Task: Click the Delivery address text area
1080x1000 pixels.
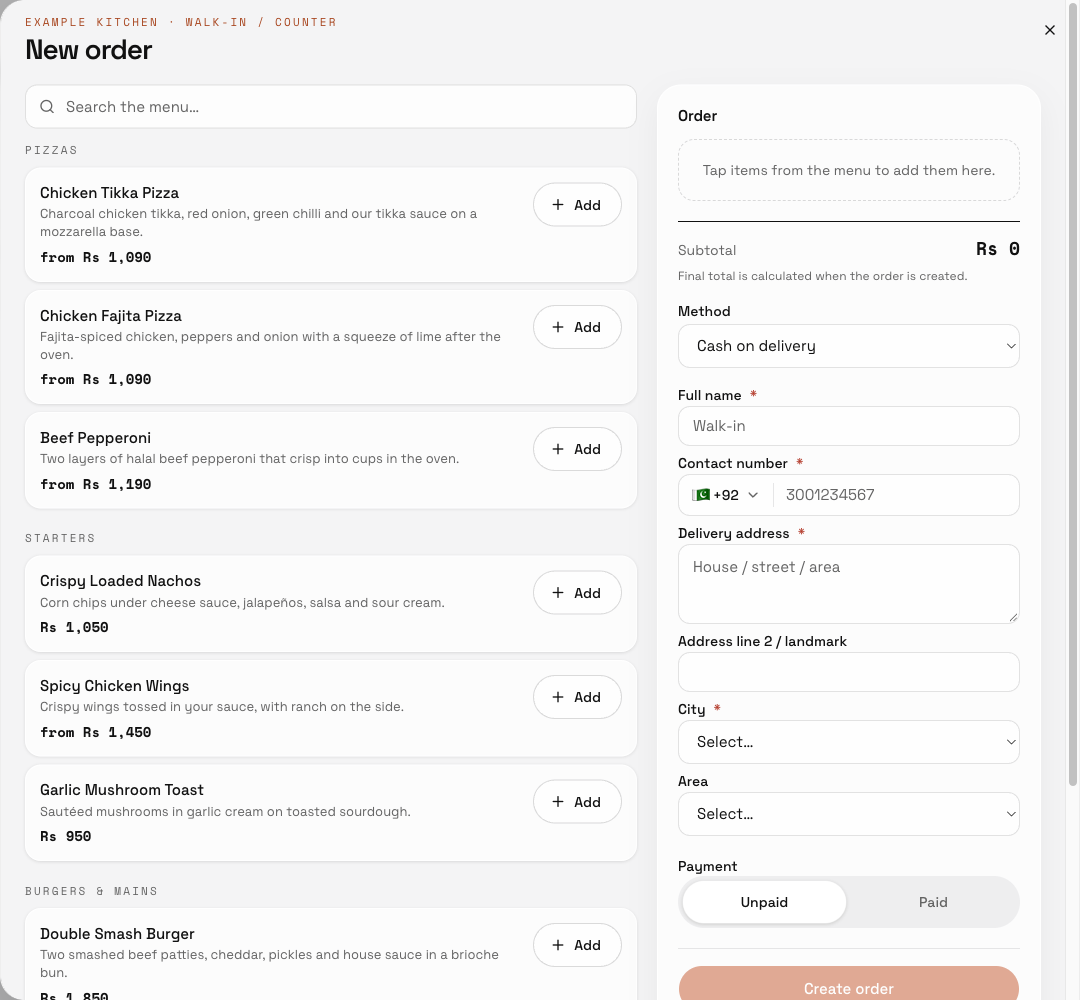Action: (x=849, y=584)
